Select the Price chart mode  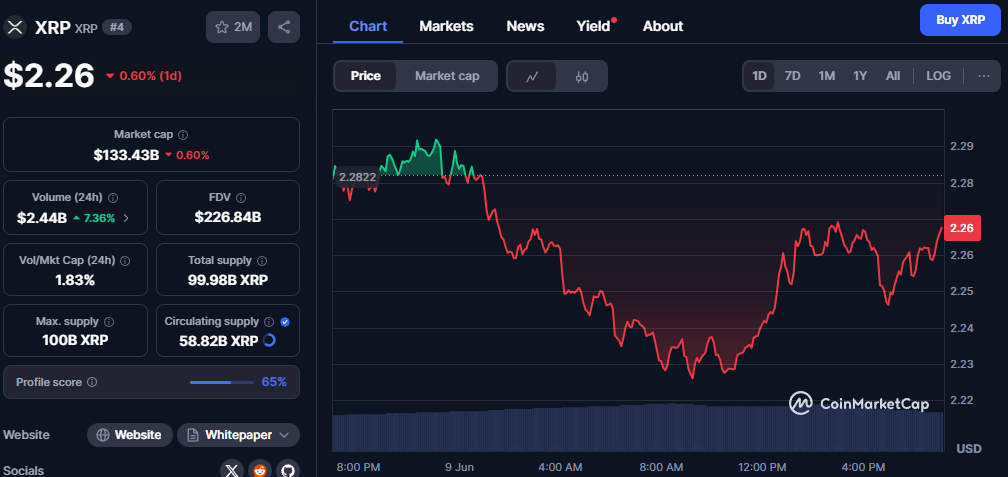pyautogui.click(x=365, y=76)
